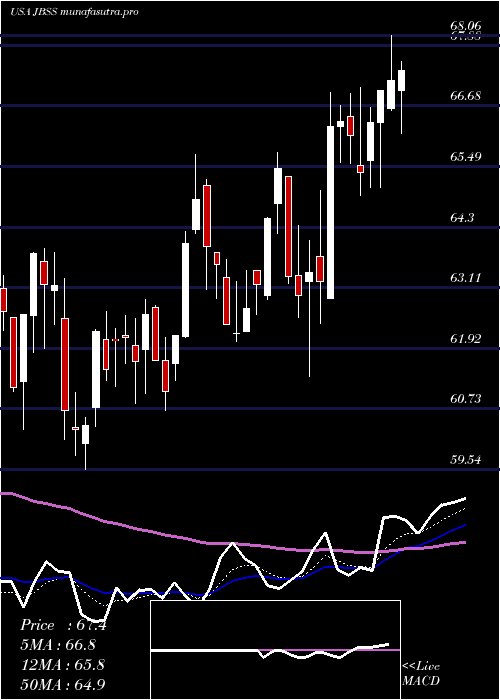
Task: Select the 65.49 price axis label
Action: 465,157
